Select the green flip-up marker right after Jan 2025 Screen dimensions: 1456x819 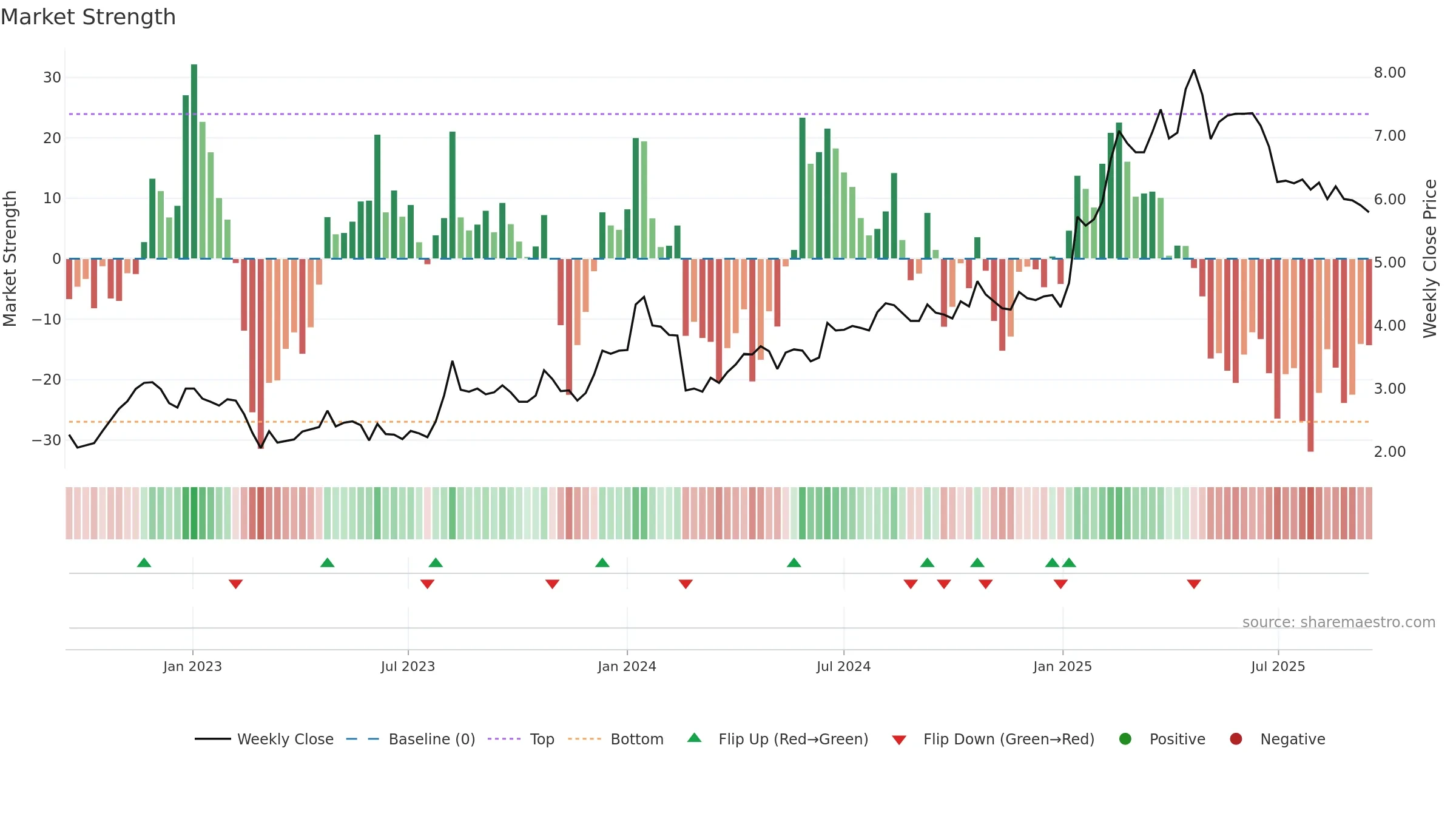tap(1069, 562)
